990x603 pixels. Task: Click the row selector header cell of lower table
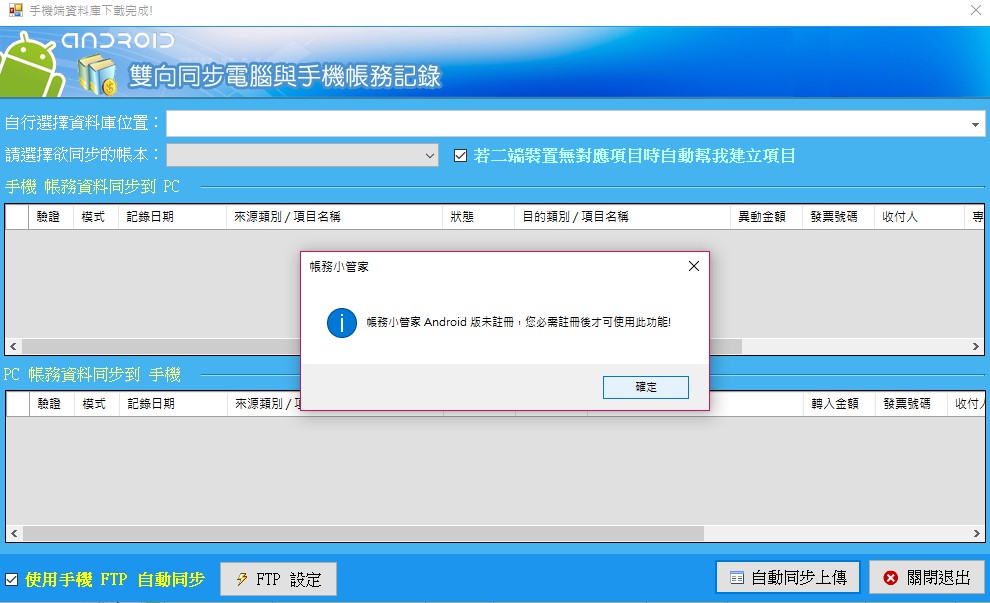coord(18,403)
